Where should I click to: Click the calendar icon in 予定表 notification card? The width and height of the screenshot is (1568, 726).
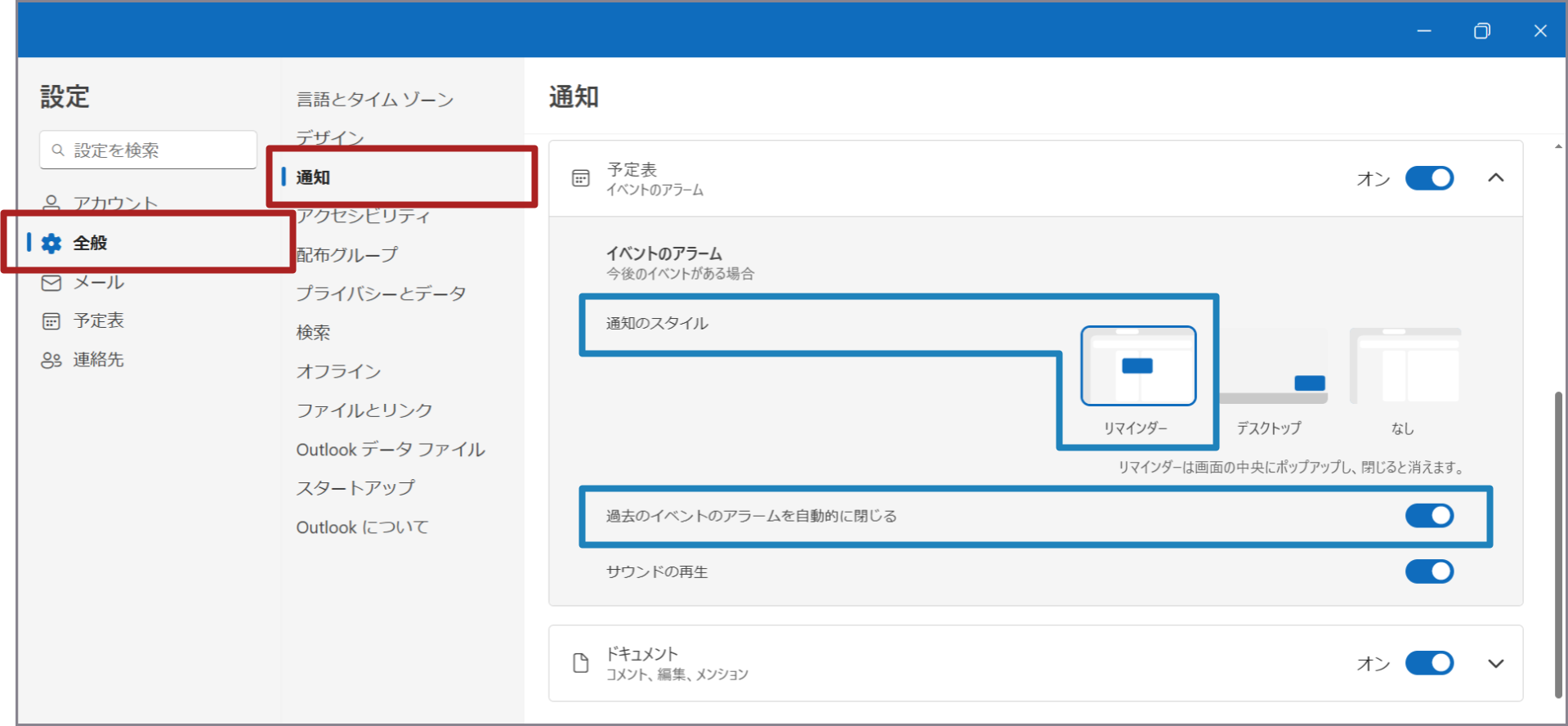click(x=581, y=178)
